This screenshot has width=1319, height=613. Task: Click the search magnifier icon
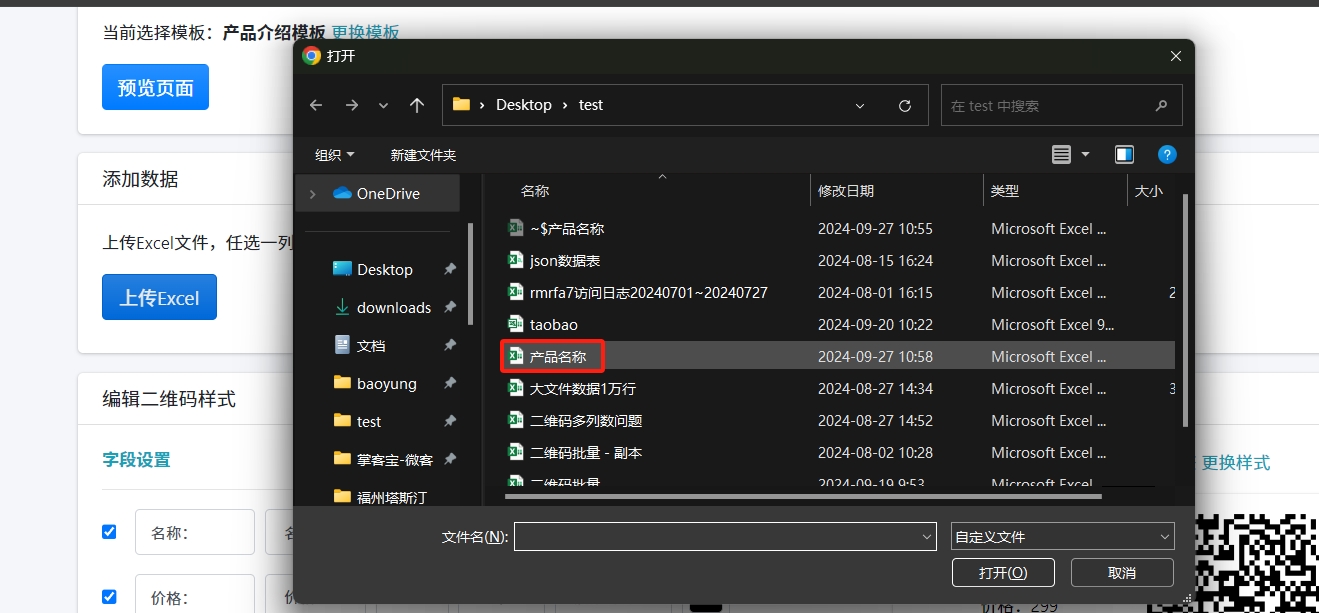tap(1161, 105)
